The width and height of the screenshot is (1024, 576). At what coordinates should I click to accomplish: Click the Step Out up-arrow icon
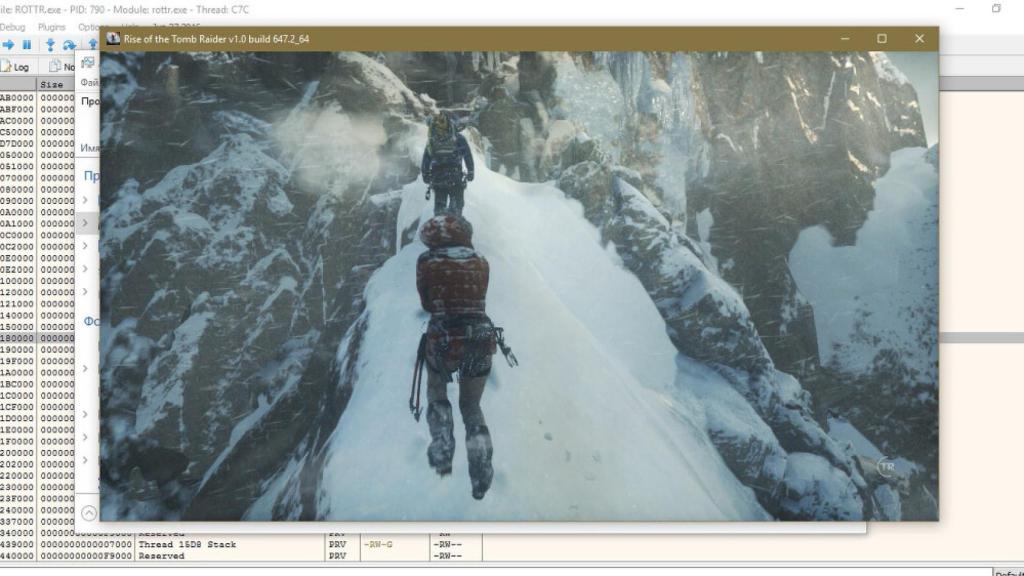pyautogui.click(x=92, y=44)
